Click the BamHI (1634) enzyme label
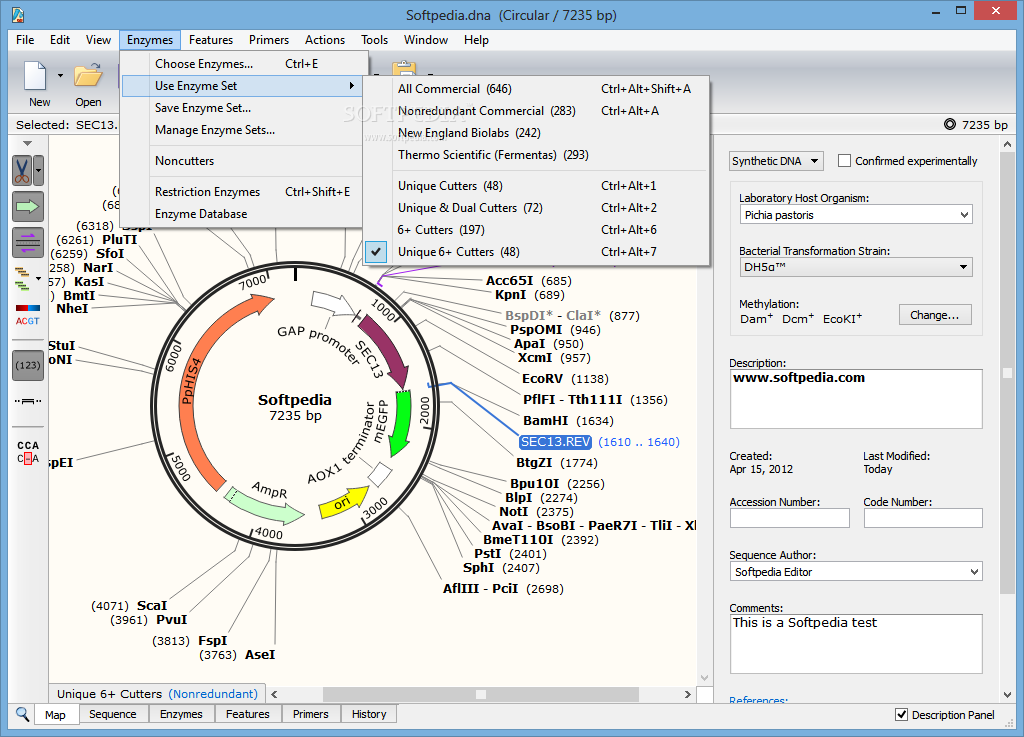Viewport: 1024px width, 737px height. (x=568, y=421)
